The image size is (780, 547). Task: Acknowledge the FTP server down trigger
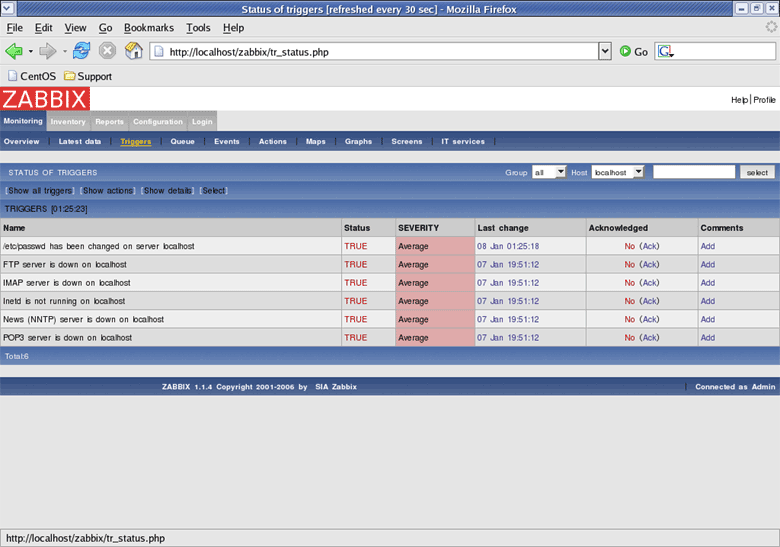click(650, 265)
